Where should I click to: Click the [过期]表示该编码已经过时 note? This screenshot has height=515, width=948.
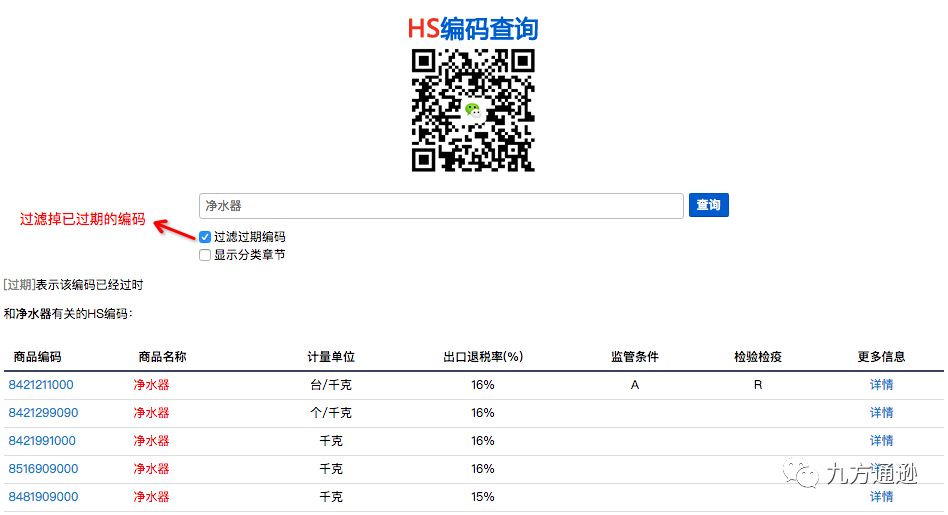click(x=73, y=285)
